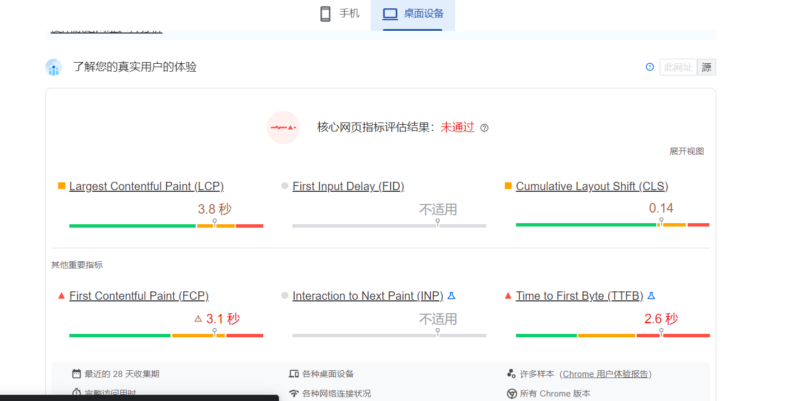Screen dimensions: 800x401
Task: Click the grey dot icon beside INP
Action: click(x=285, y=295)
